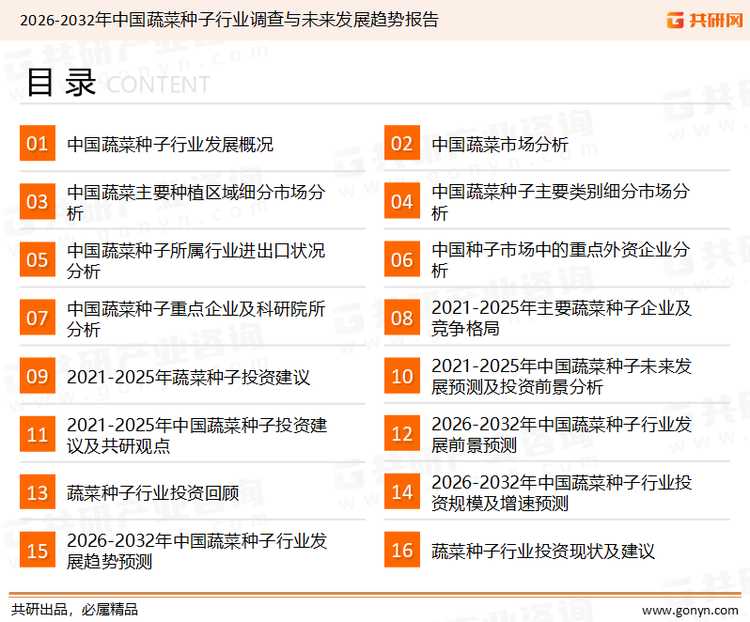Go to 蔬菜种子行业投资现状及建议 section
The image size is (750, 622).
[543, 550]
